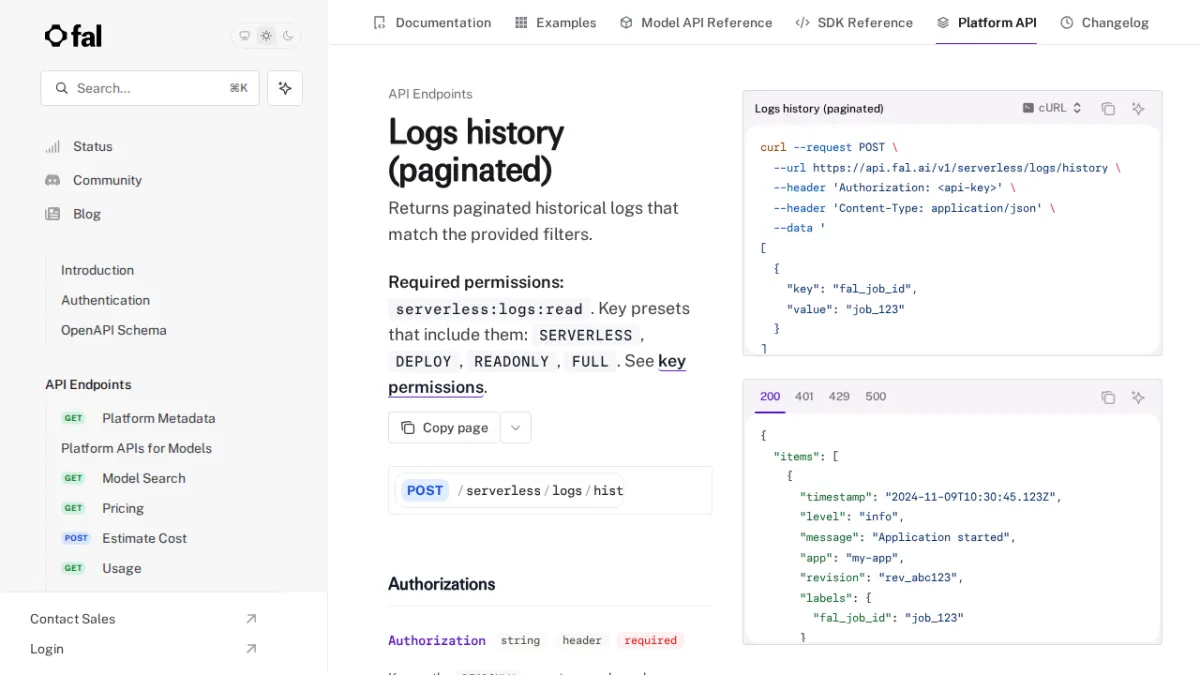
Task: Open the cURL language dropdown
Action: pyautogui.click(x=1052, y=108)
